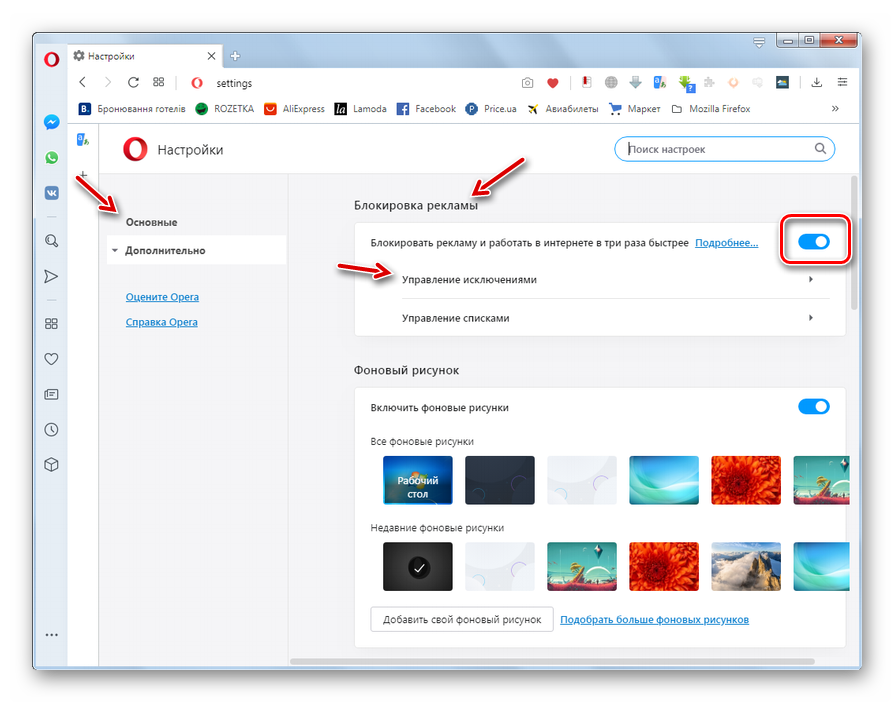Select mountain clouds recent wallpaper
Screen dimensions: 895x703
pos(746,567)
